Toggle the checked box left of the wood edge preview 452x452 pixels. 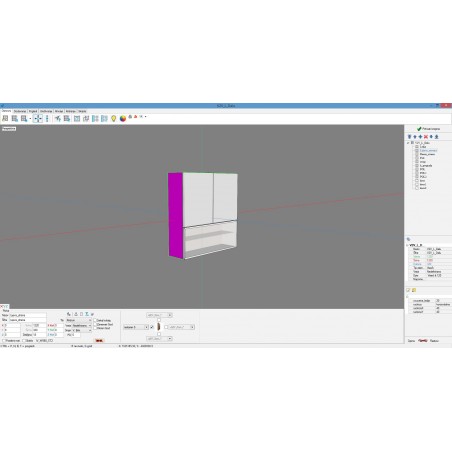click(152, 327)
